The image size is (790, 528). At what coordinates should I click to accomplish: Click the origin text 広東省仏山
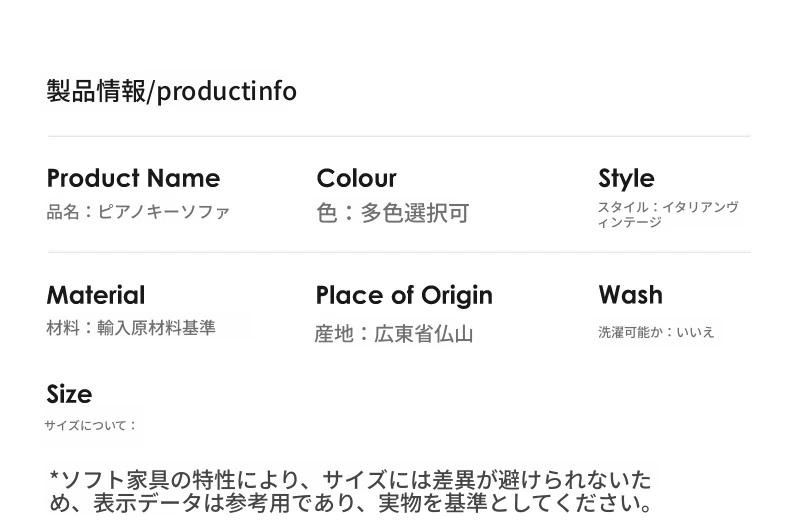click(x=423, y=334)
